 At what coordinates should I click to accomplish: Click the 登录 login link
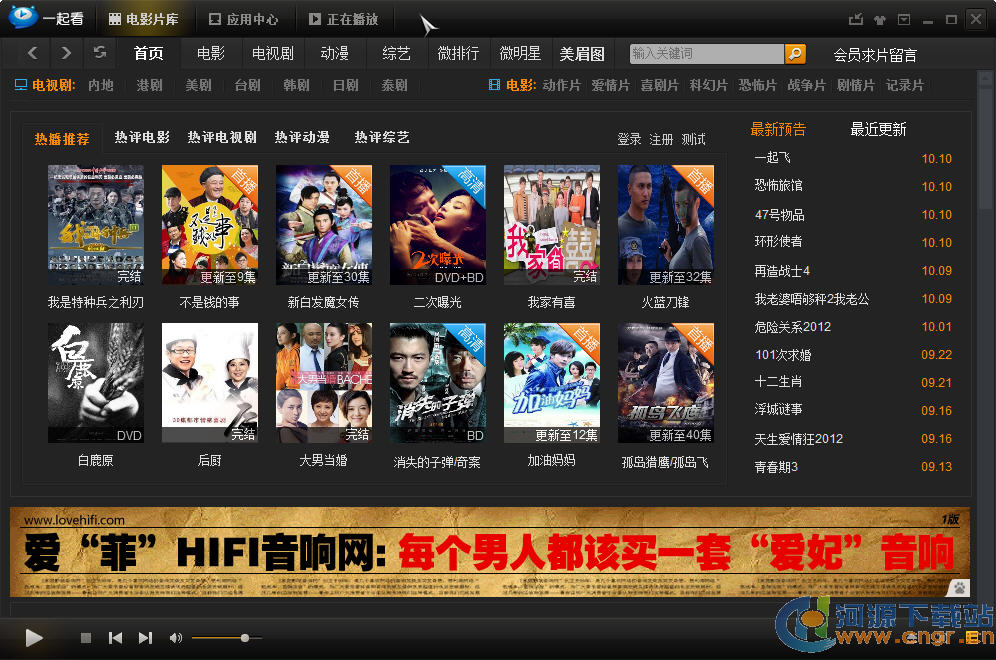click(629, 139)
